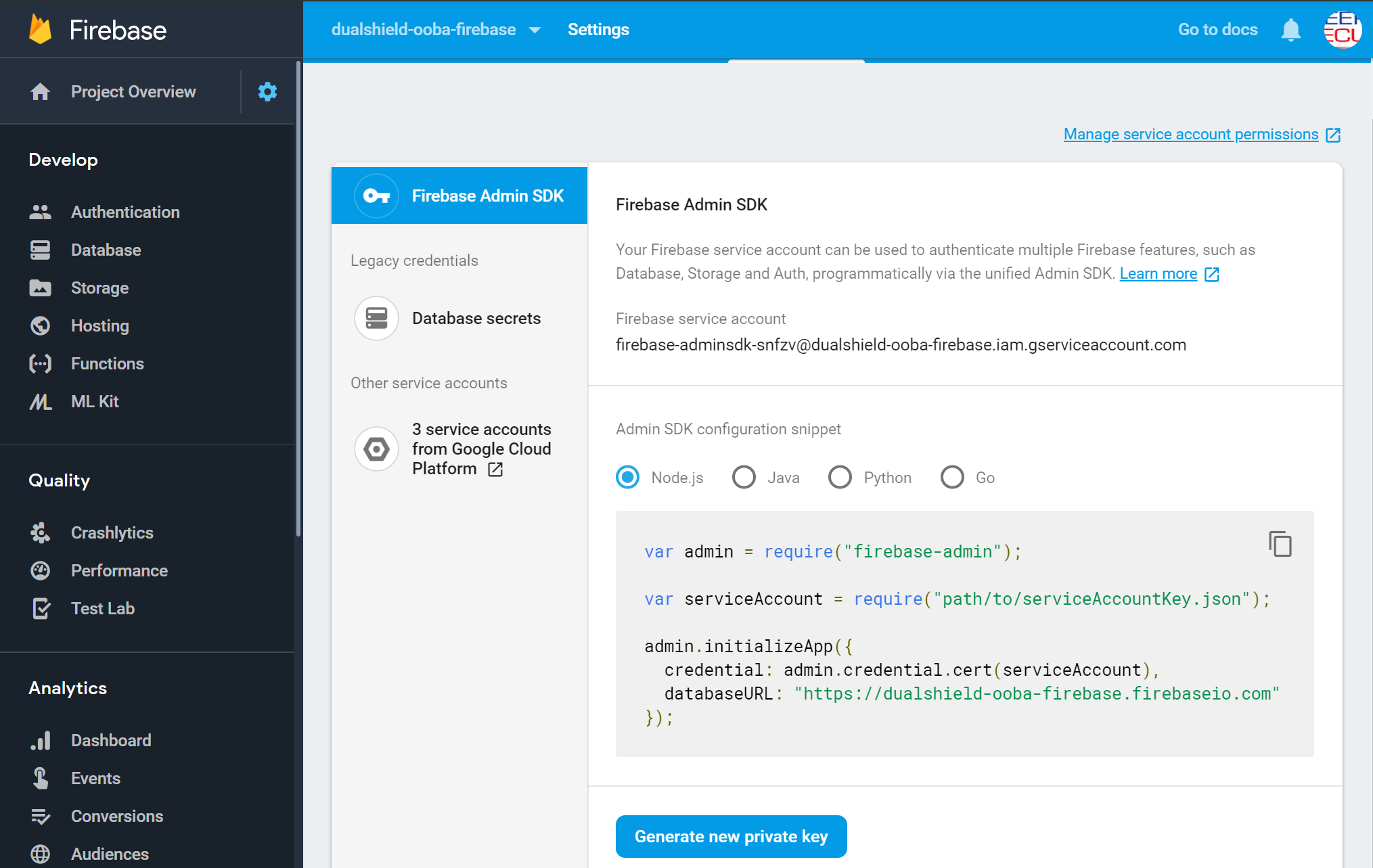
Task: Open 3 service accounts from Google Cloud
Action: point(481,449)
